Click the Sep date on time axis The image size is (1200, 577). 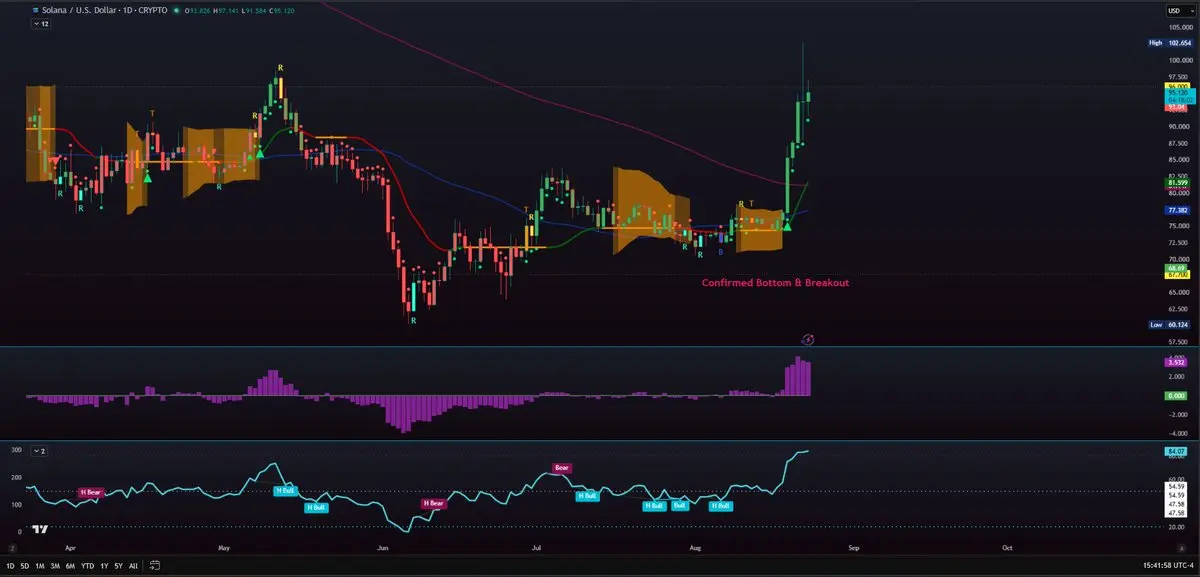pos(853,548)
